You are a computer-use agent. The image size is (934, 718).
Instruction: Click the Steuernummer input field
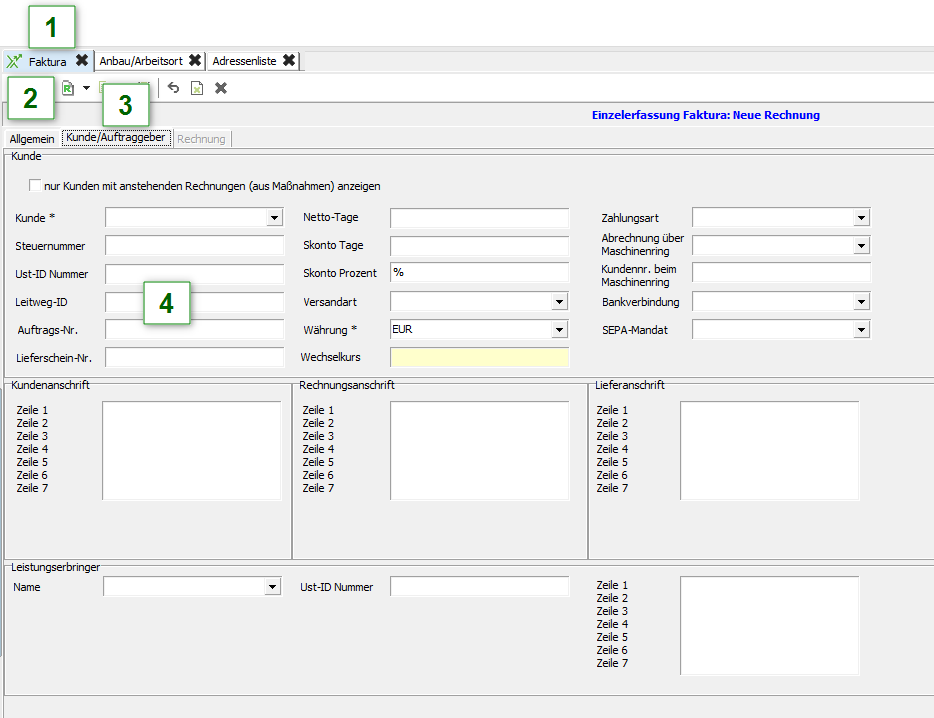(194, 246)
